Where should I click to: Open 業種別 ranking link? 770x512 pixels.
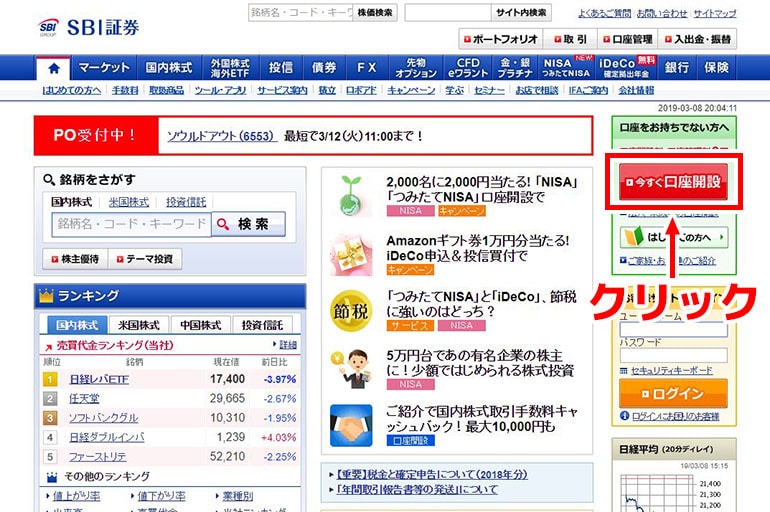coord(238,496)
